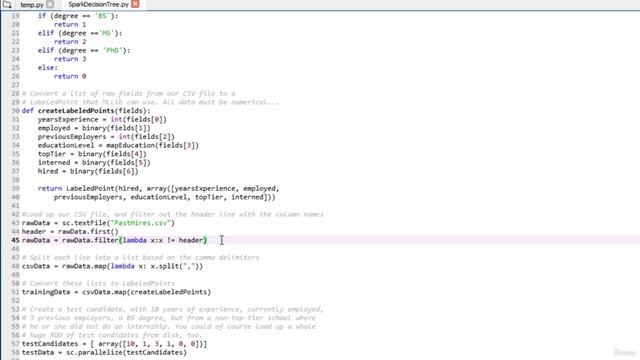Switch to the SparkDecisionTree.py tab

[x=98, y=4]
